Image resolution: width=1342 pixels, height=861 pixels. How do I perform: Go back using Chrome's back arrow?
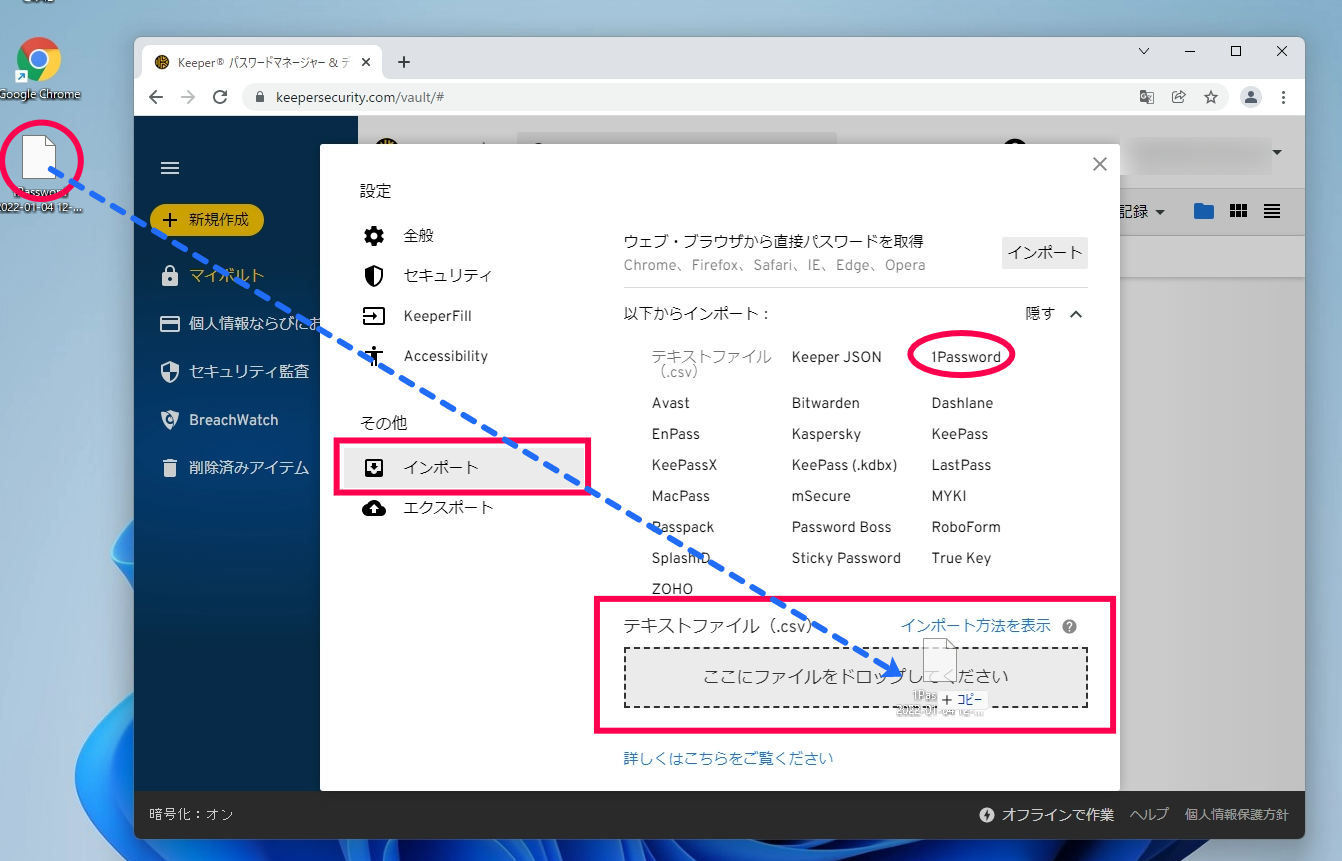pyautogui.click(x=156, y=97)
